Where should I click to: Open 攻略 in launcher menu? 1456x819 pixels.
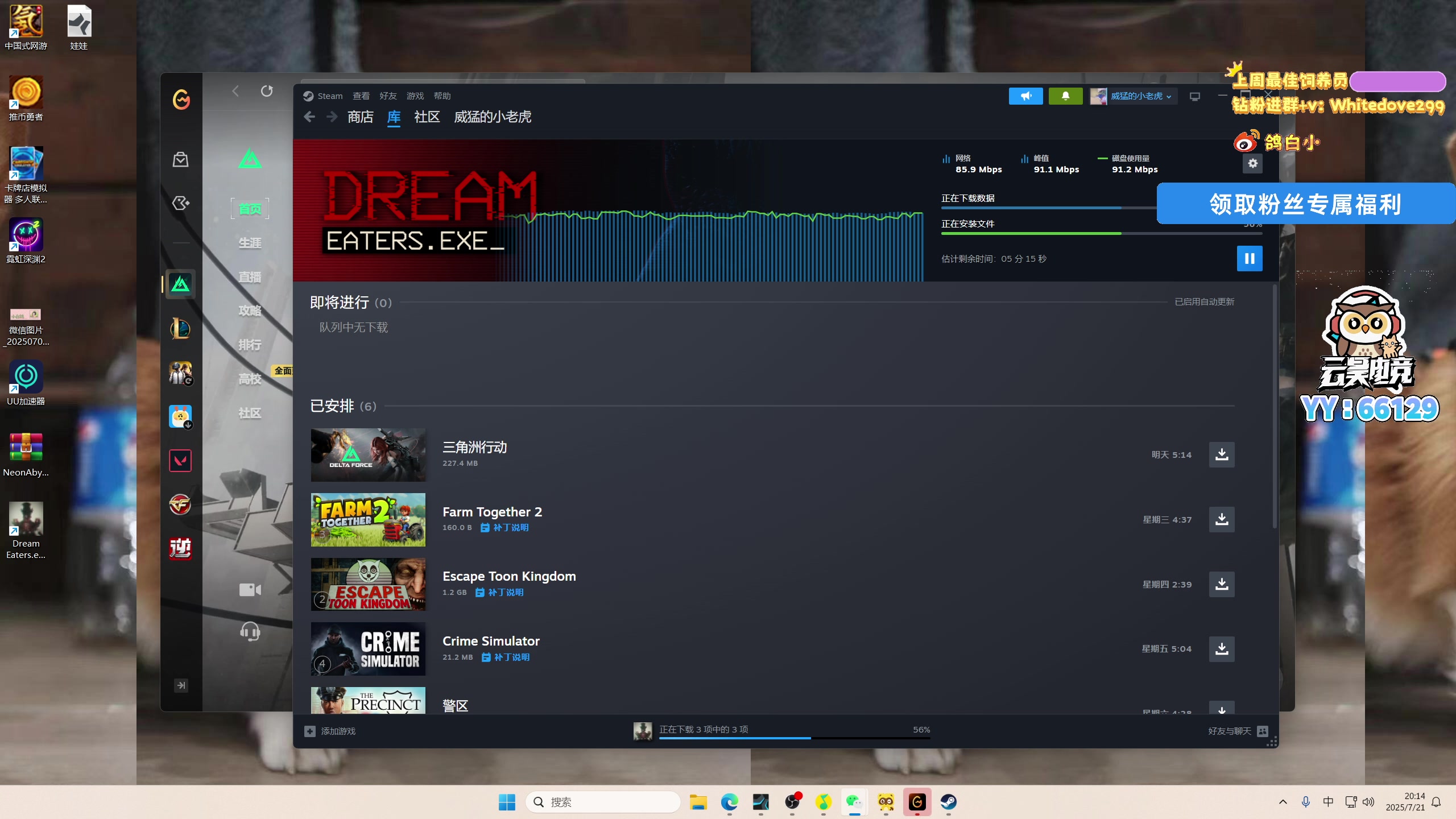point(250,311)
